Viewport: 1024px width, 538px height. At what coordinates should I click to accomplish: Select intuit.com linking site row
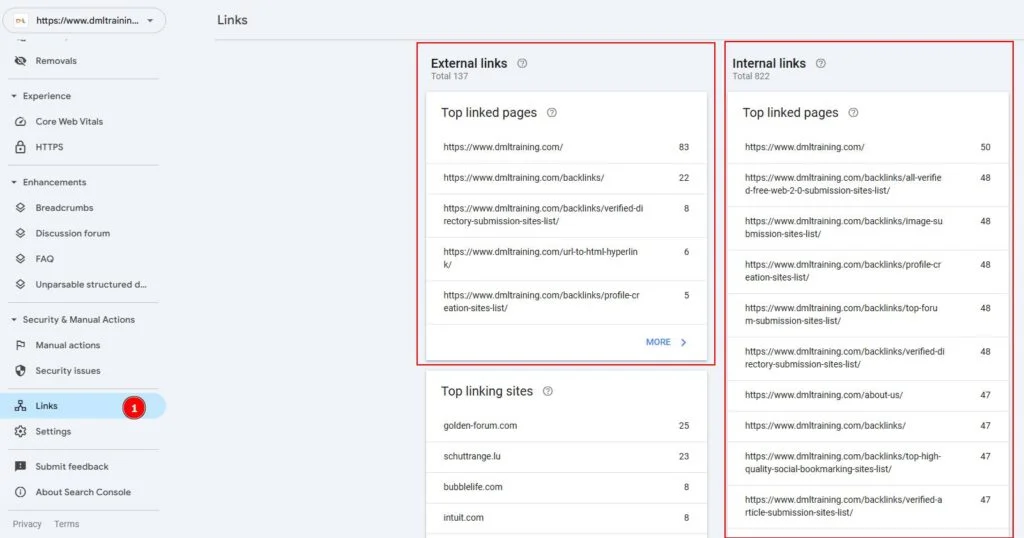[566, 518]
